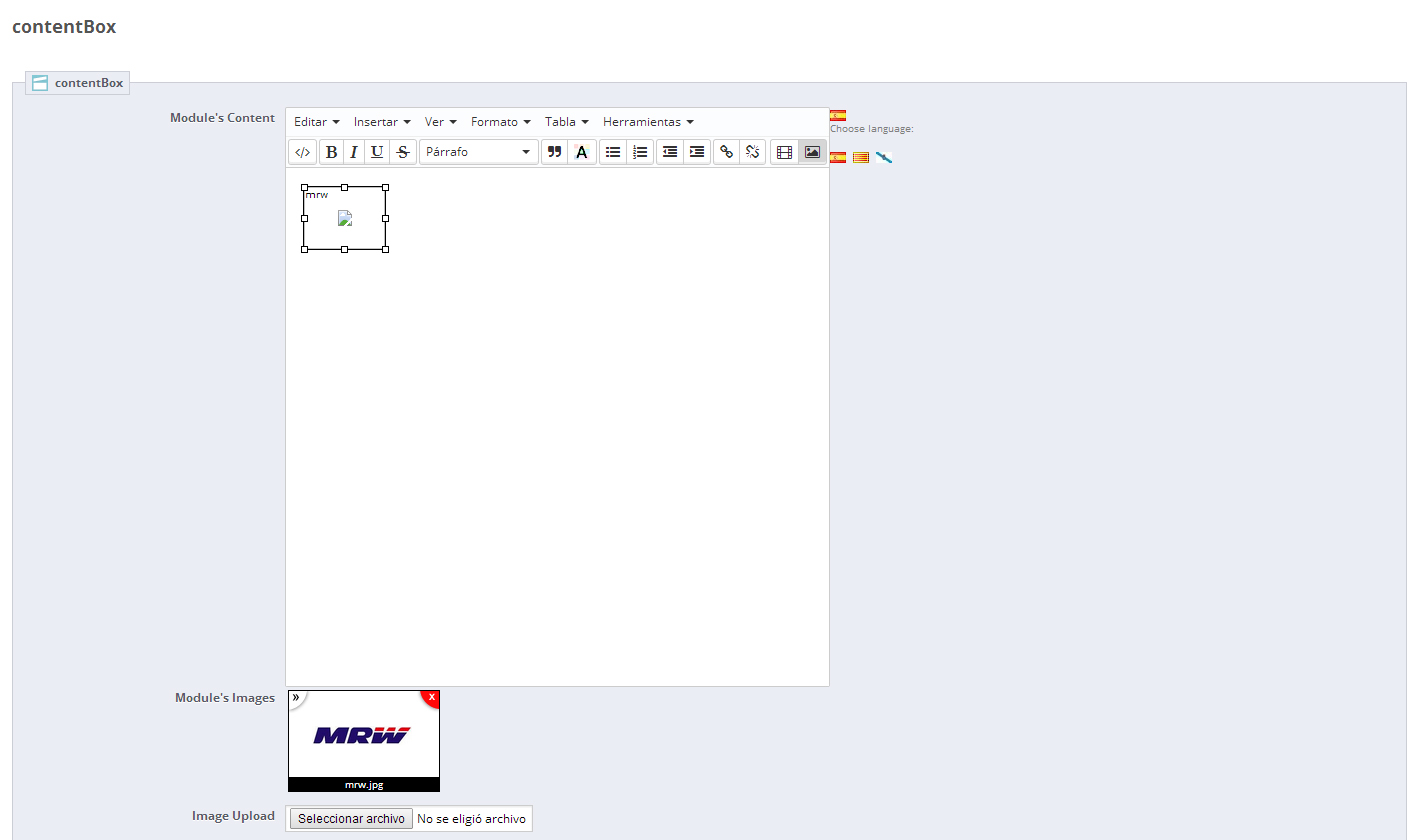Remove link with the unlink button
This screenshot has height=840, width=1407.
[x=753, y=152]
